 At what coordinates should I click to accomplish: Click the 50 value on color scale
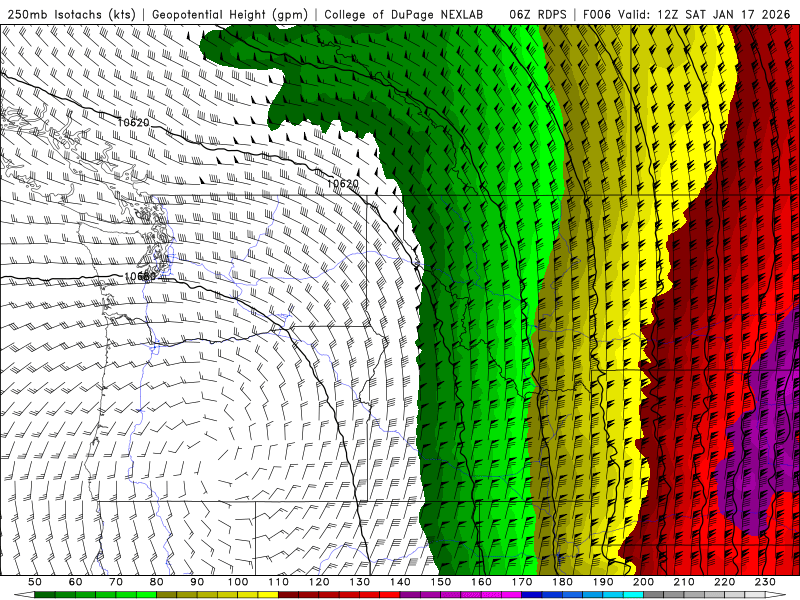point(34,582)
